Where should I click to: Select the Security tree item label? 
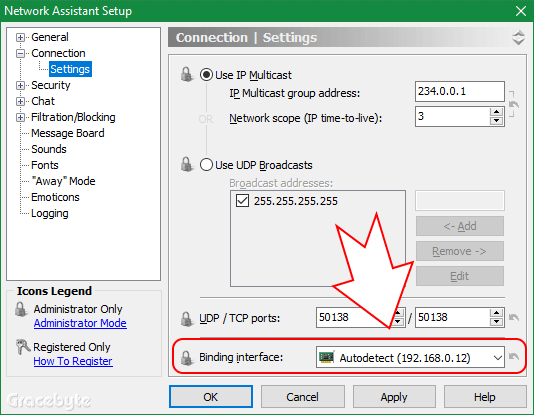[51, 85]
